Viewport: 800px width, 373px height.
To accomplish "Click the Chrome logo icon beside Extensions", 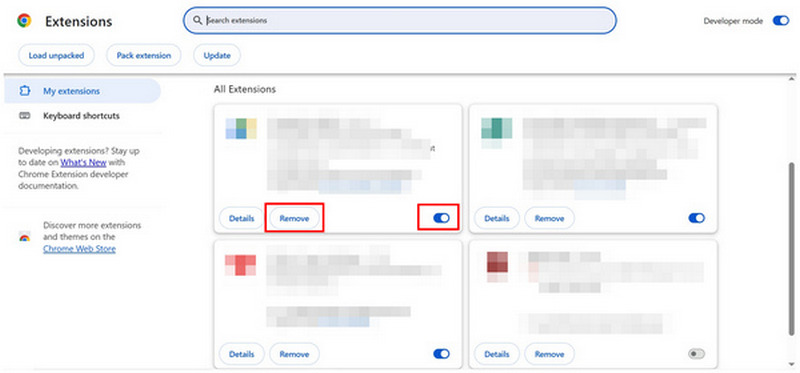I will [x=24, y=20].
